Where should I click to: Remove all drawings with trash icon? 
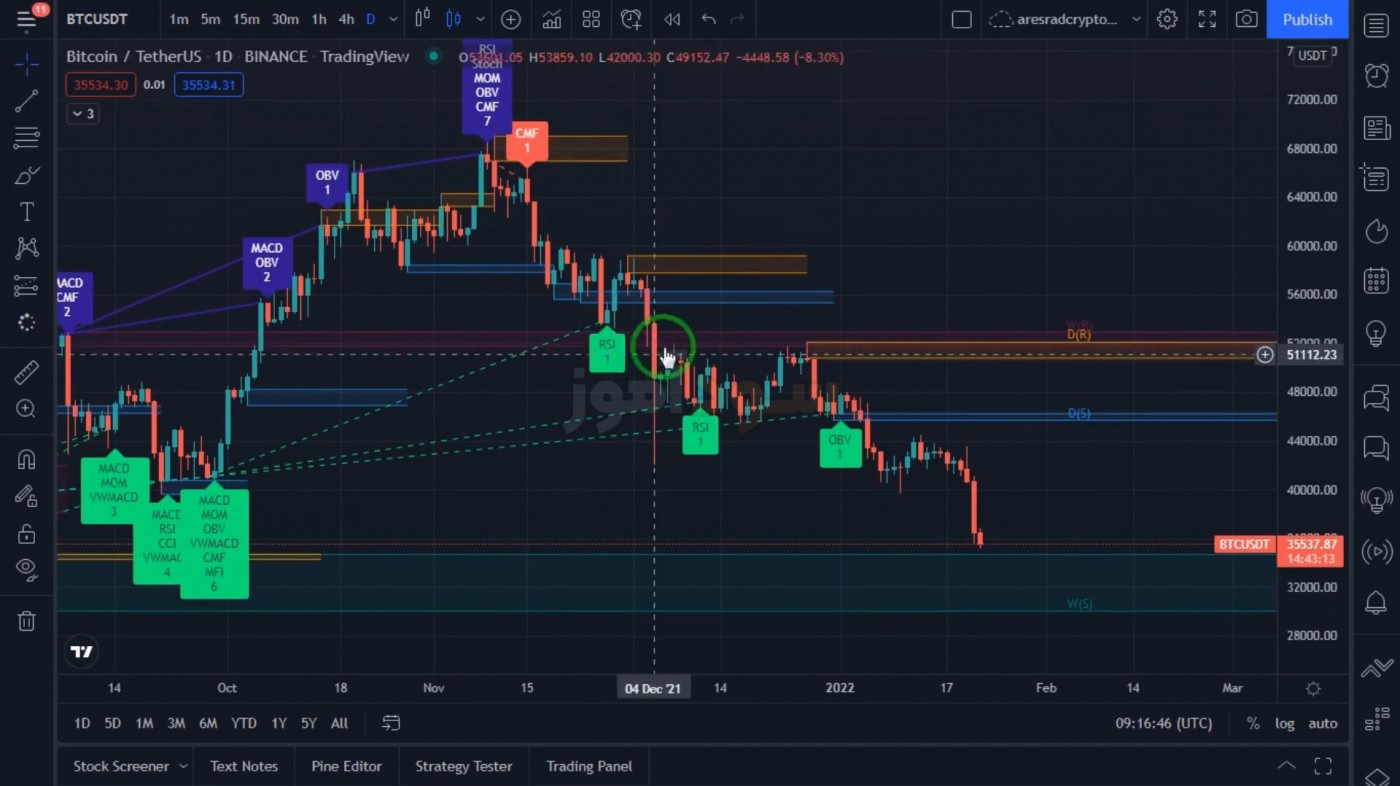tap(27, 621)
